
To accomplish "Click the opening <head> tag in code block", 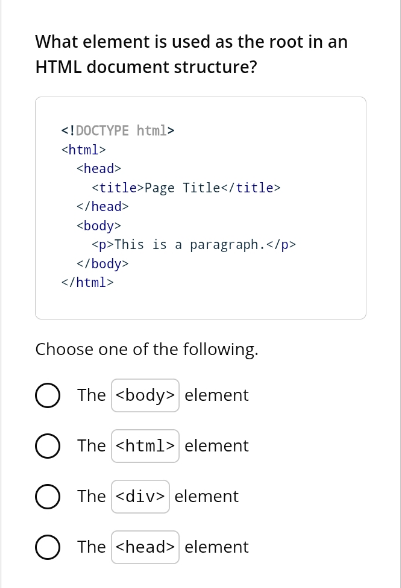I will (x=99, y=169).
